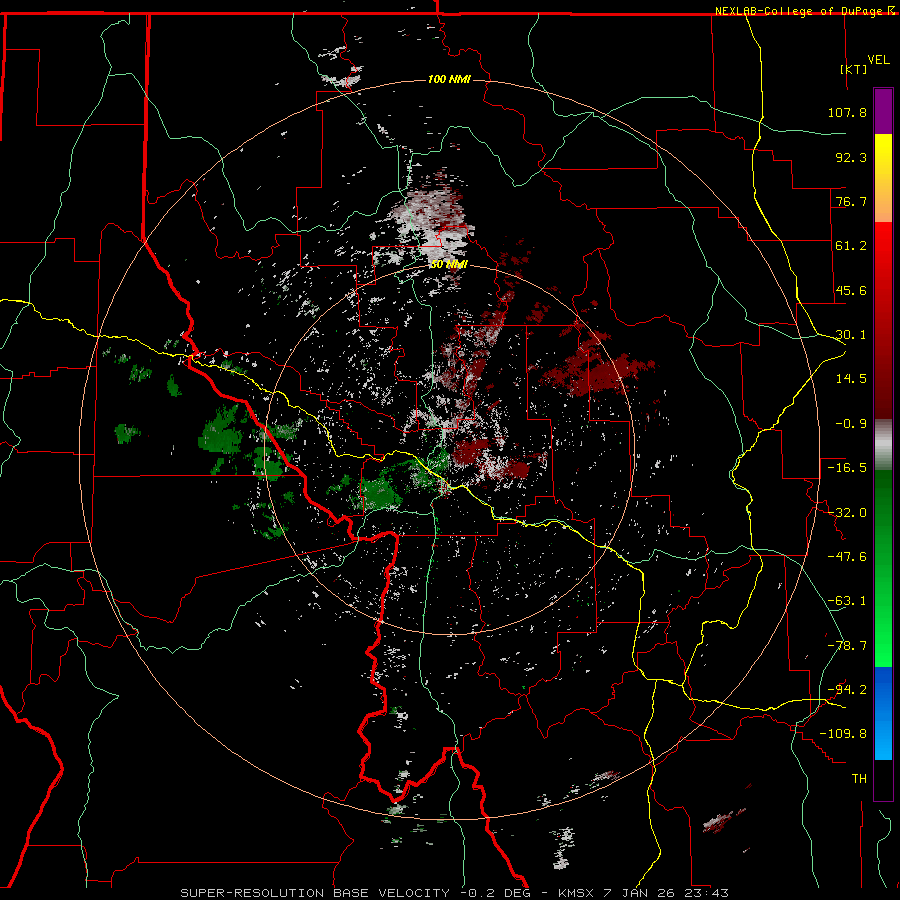The width and height of the screenshot is (900, 900).
Task: Click the gray near-zero segment of color bar
Action: [883, 445]
